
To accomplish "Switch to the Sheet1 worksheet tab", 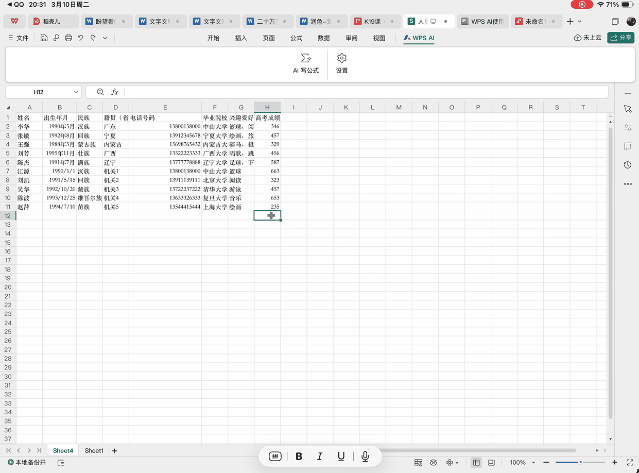I will coord(94,451).
